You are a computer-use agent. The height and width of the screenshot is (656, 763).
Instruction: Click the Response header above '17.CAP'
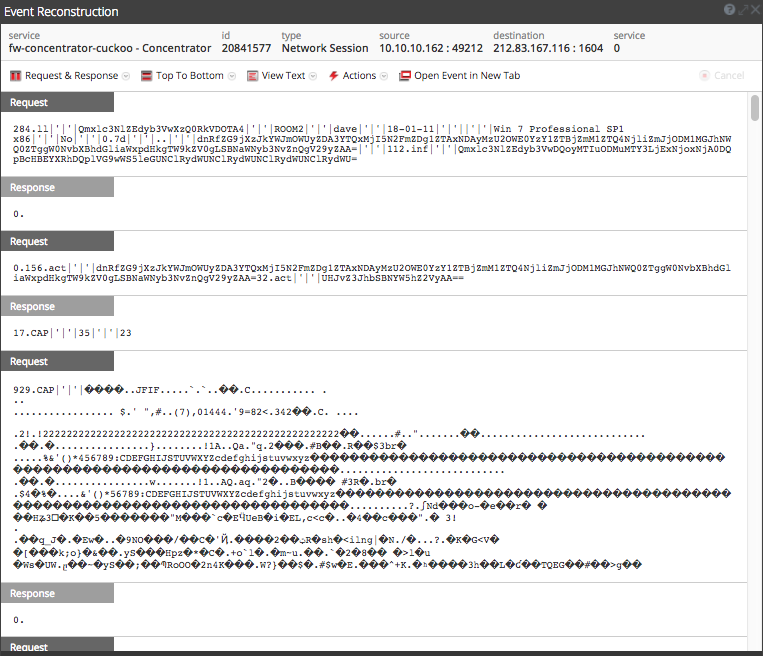tap(57, 307)
